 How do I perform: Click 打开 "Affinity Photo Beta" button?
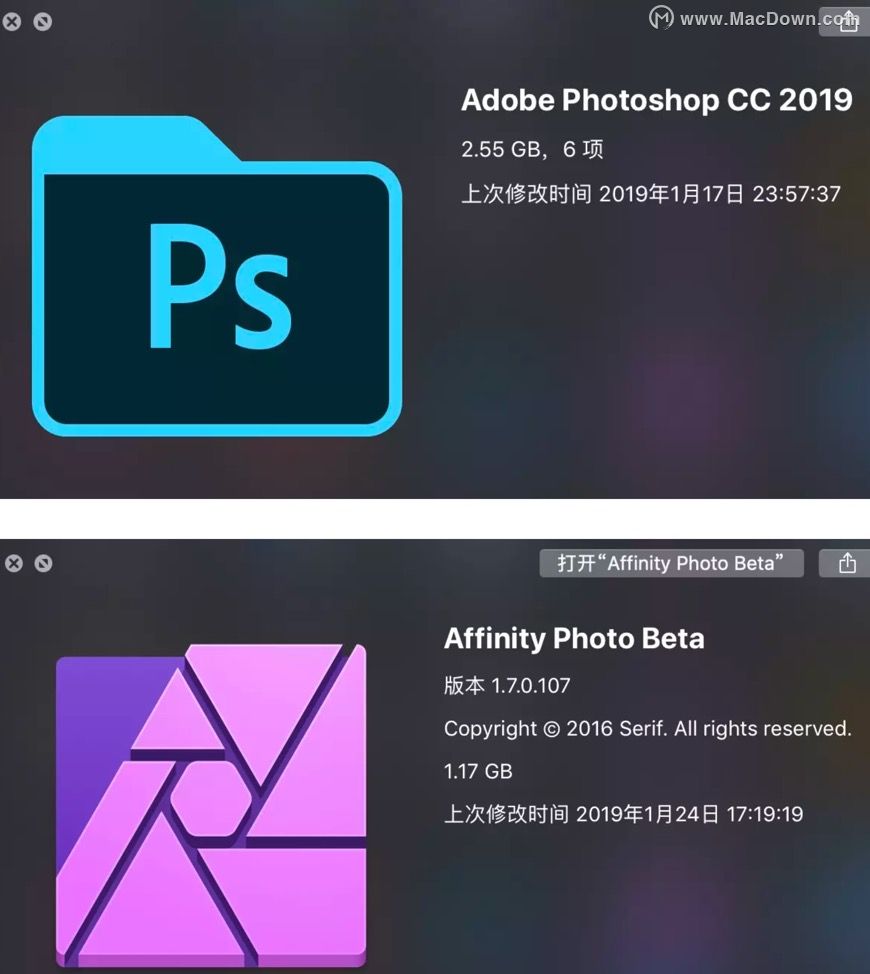(x=671, y=563)
